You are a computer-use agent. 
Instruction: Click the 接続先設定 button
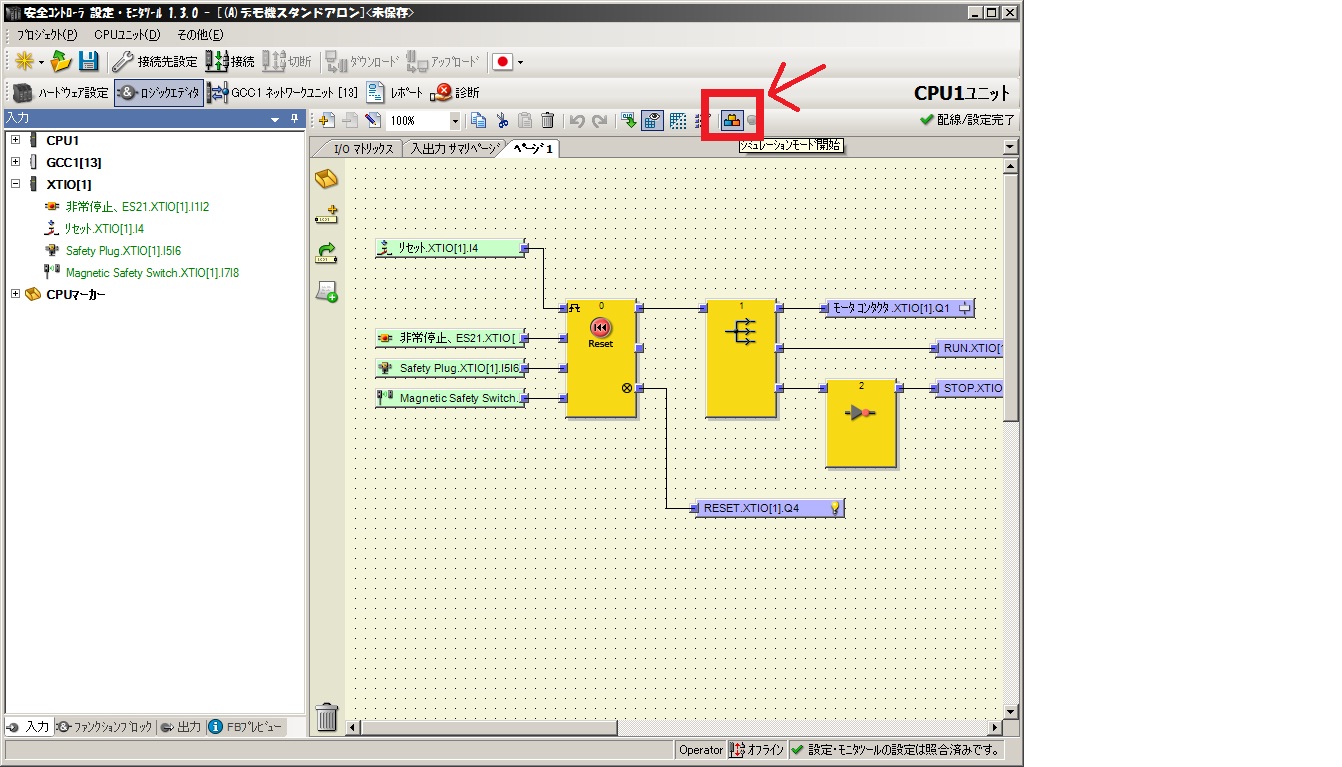coord(156,61)
